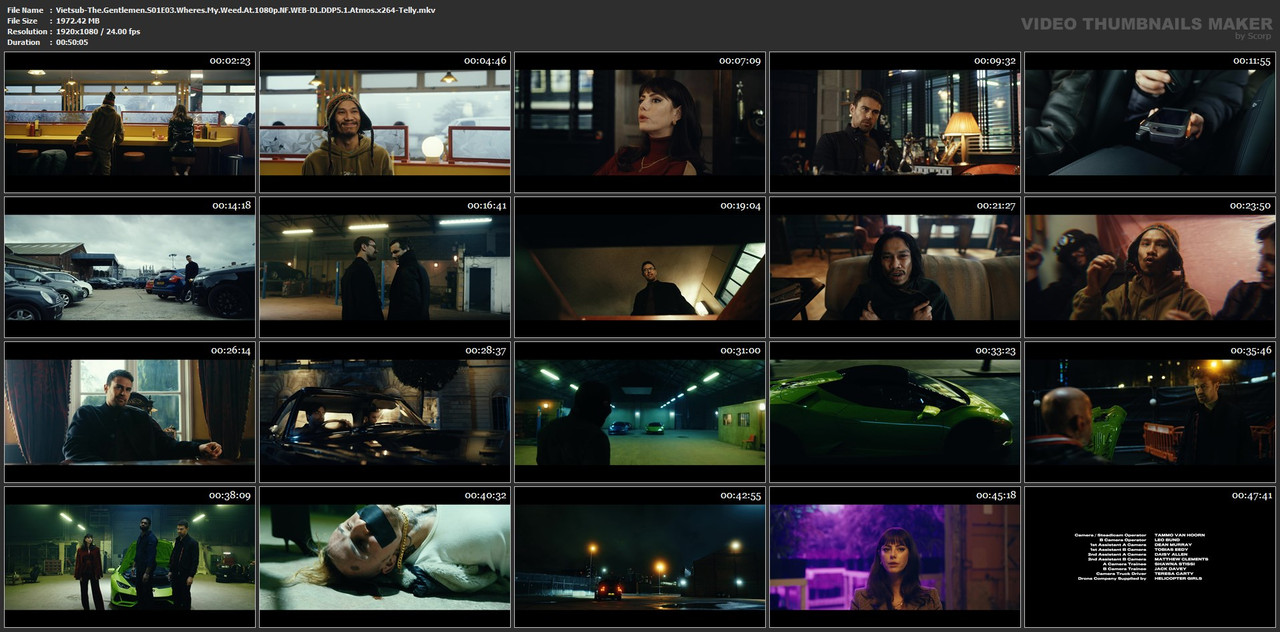
Task: Choose the night street thumbnail at 00:42:55
Action: pyautogui.click(x=640, y=557)
